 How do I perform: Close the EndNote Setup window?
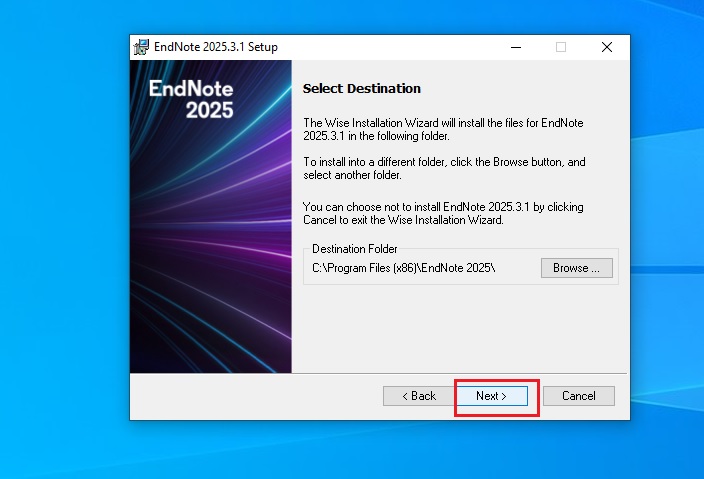click(x=607, y=47)
